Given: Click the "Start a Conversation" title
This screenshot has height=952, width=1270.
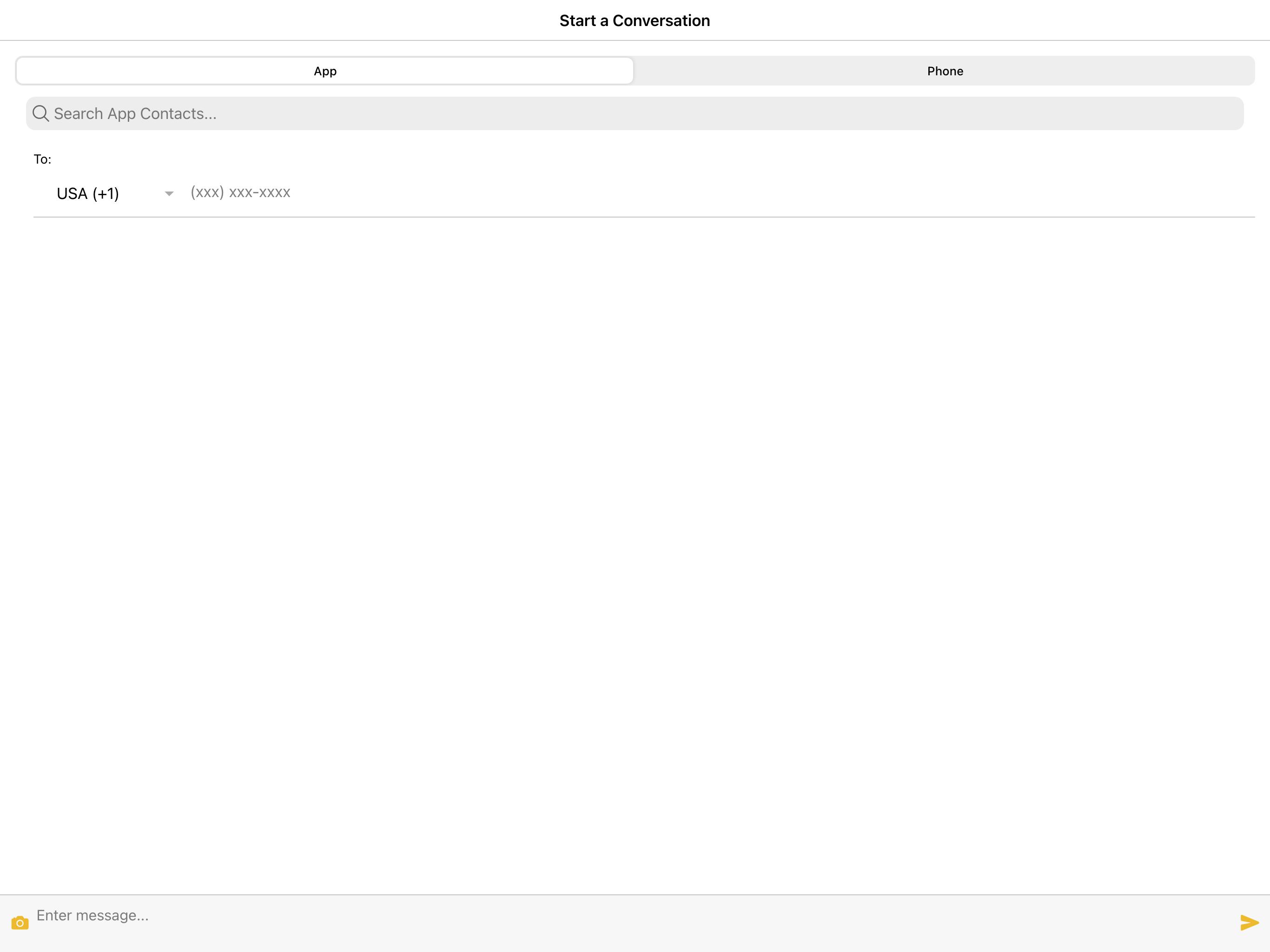Looking at the screenshot, I should click(635, 20).
